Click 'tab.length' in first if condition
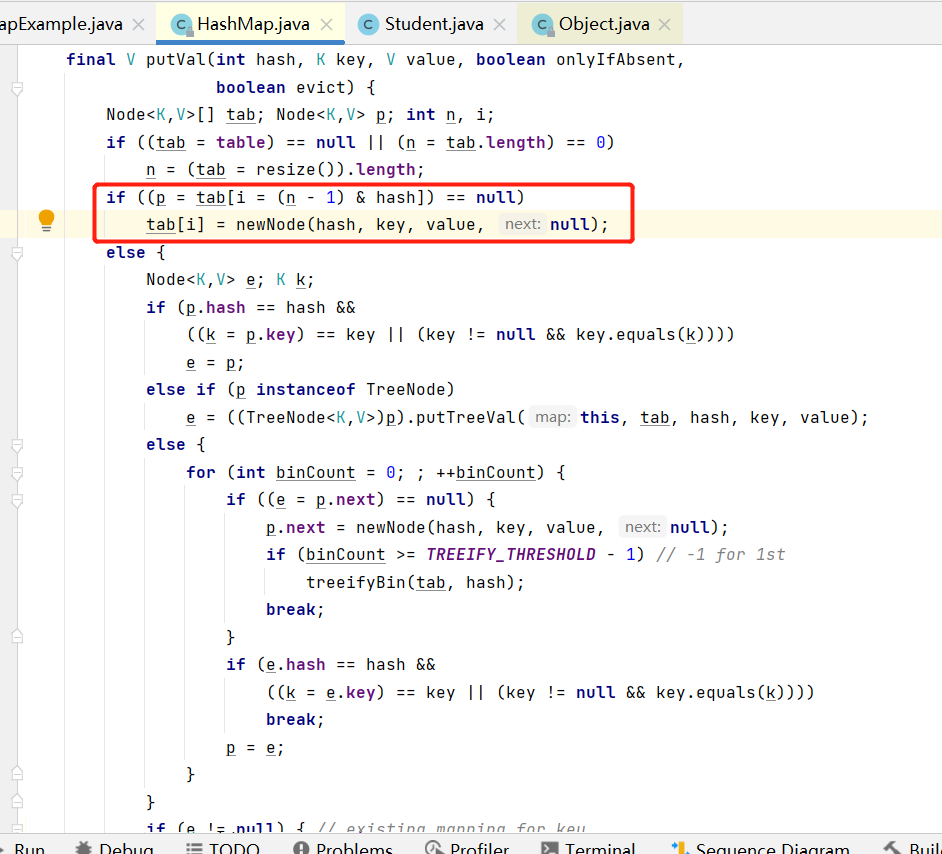The width and height of the screenshot is (942, 854). pyautogui.click(x=496, y=142)
